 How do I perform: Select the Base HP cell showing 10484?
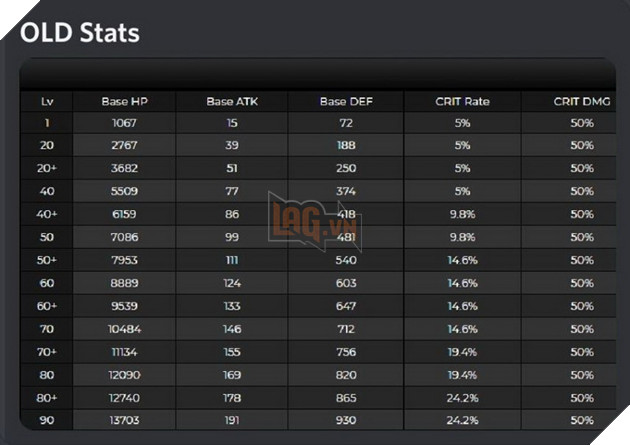point(124,327)
